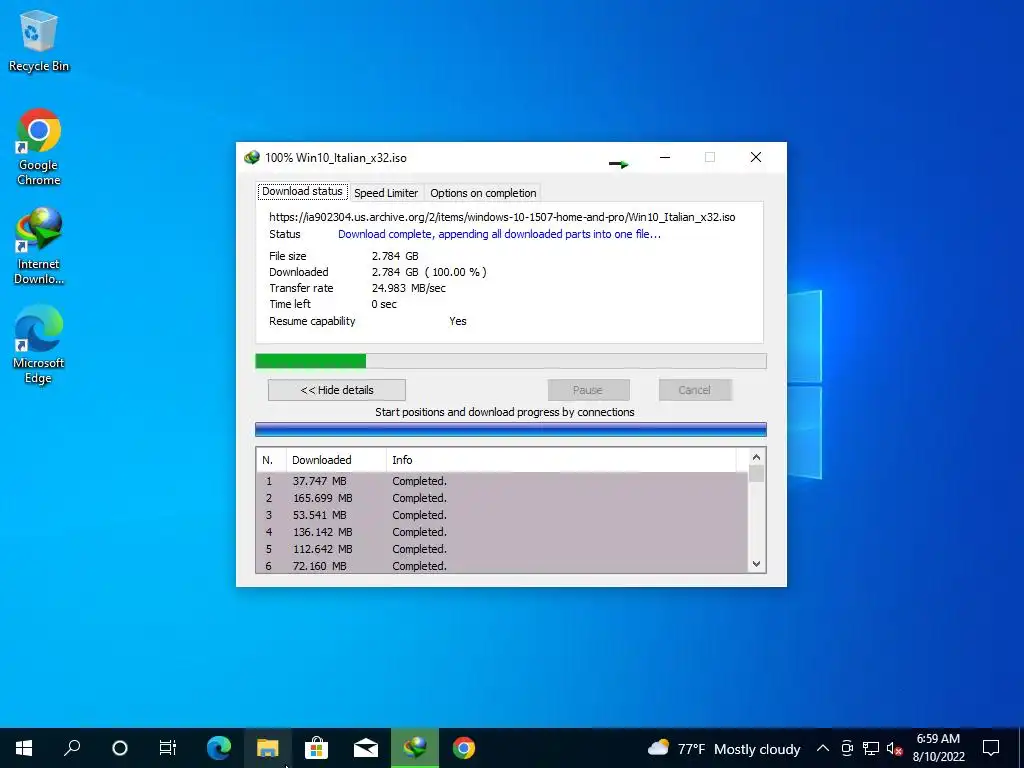Image resolution: width=1024 pixels, height=768 pixels.
Task: Open network status tray icon
Action: pos(871,748)
